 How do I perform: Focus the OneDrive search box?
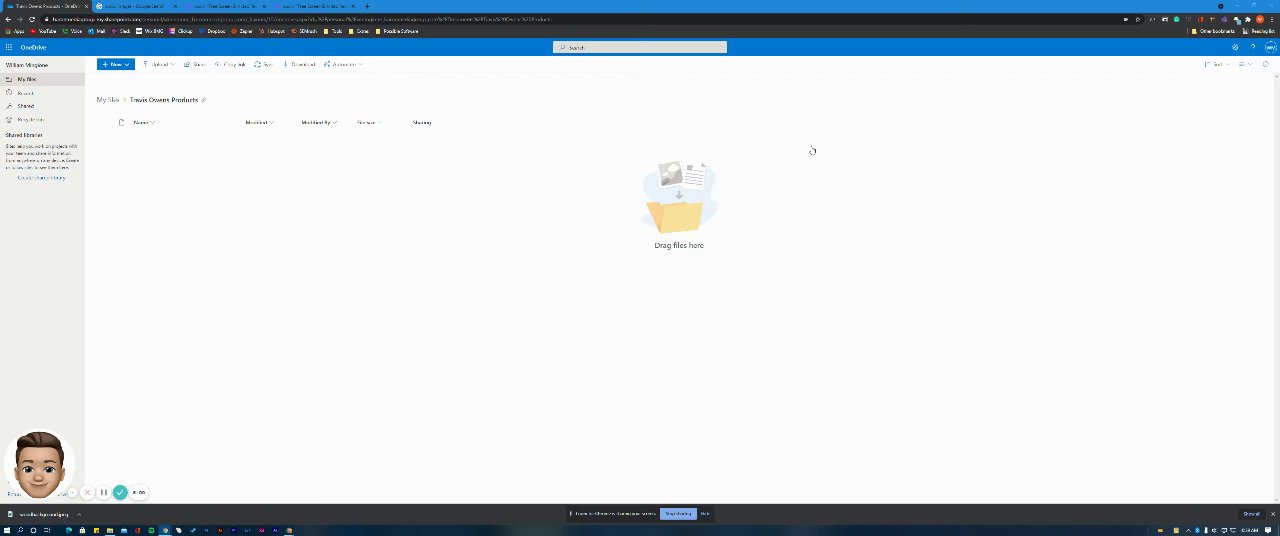coord(640,47)
